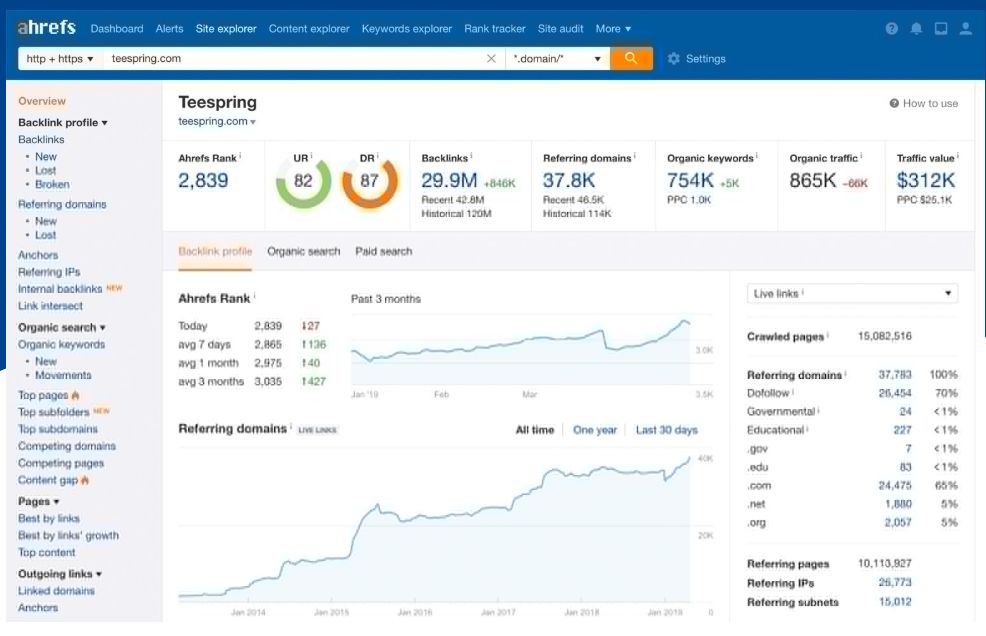Viewport: 986px width, 636px height.
Task: Open Keywords explorer from top navigation
Action: (x=406, y=29)
